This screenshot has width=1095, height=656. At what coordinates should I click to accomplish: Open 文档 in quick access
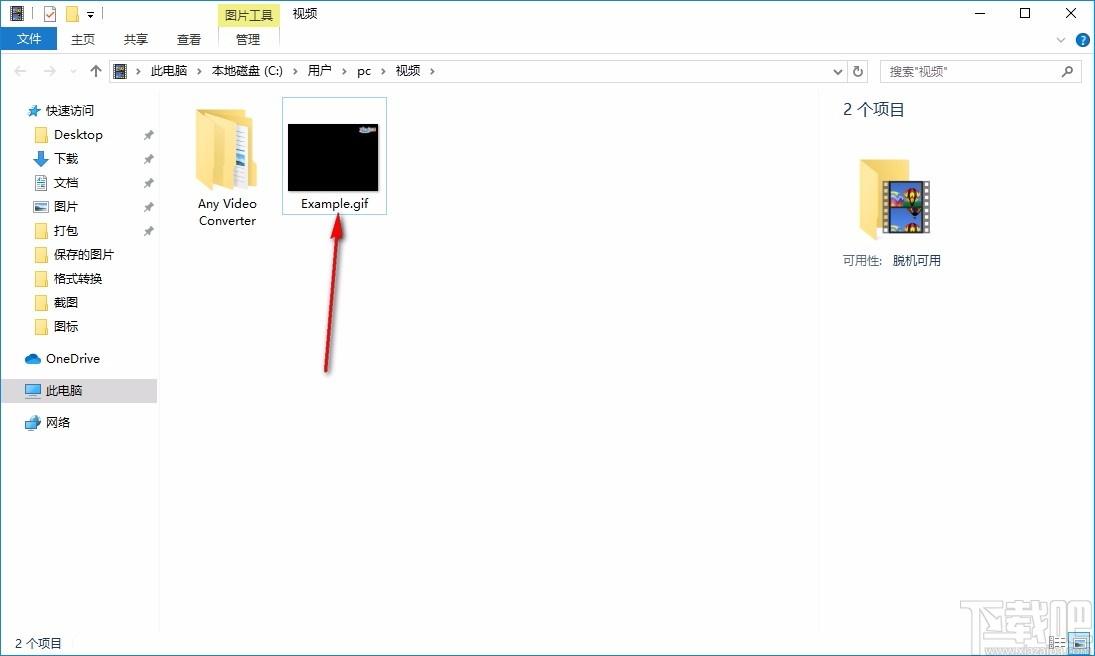(x=66, y=182)
